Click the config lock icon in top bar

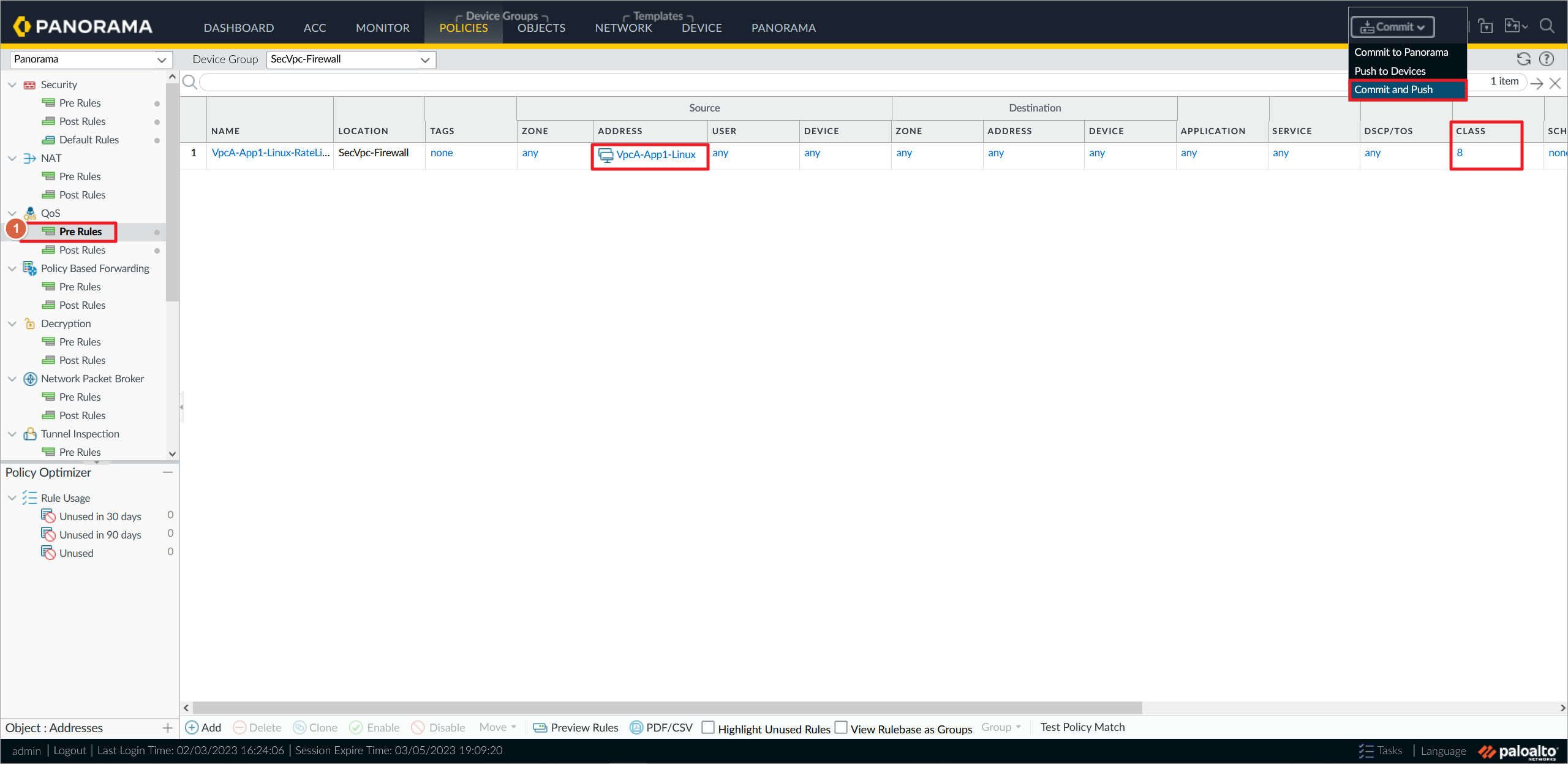(1485, 26)
